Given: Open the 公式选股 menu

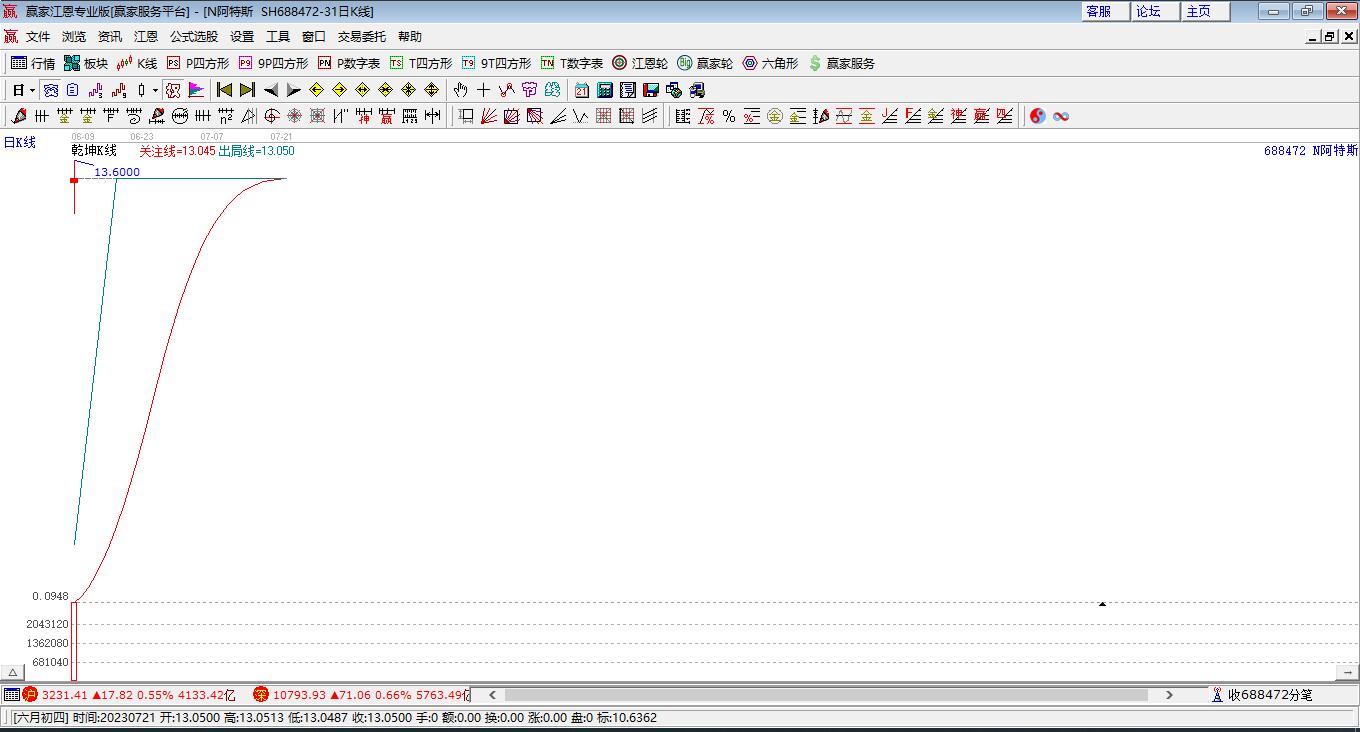Looking at the screenshot, I should [193, 36].
